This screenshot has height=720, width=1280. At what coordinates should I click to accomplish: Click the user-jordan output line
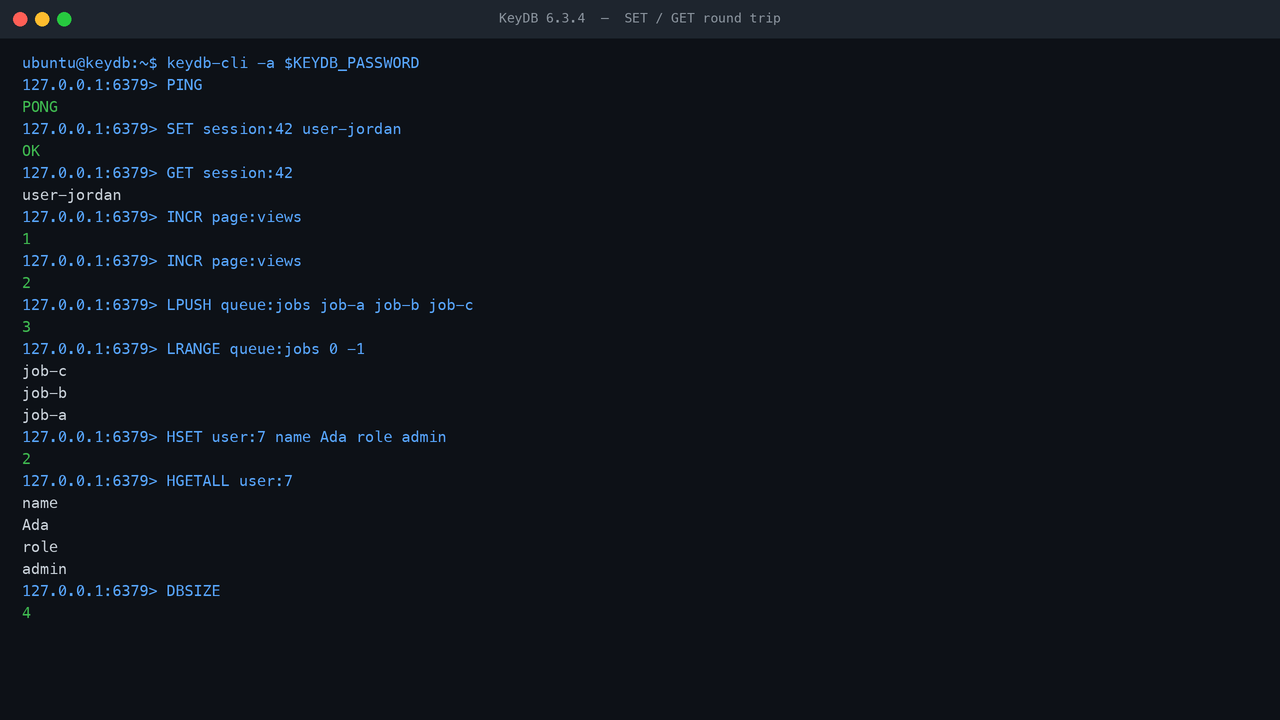pyautogui.click(x=72, y=195)
